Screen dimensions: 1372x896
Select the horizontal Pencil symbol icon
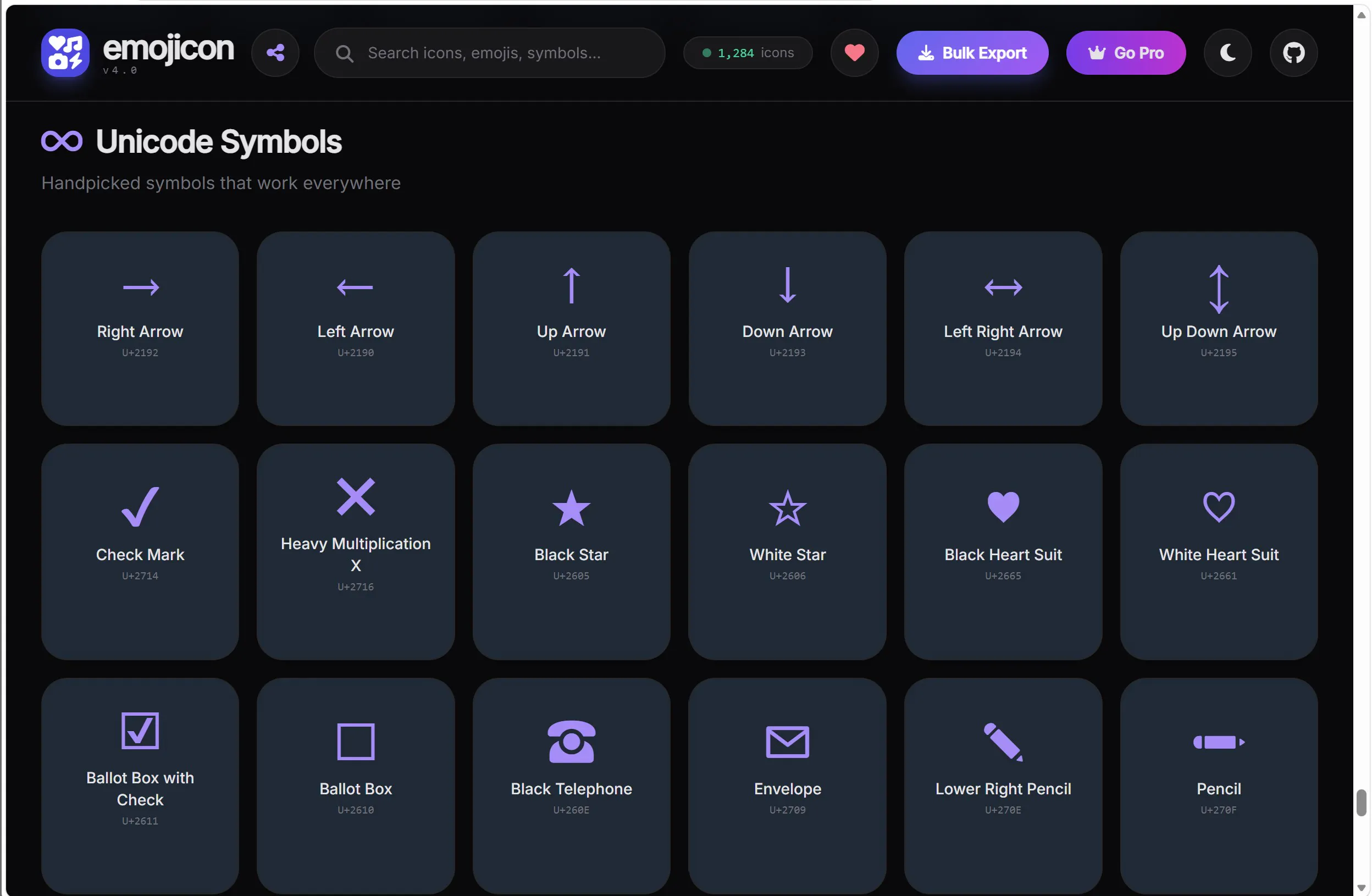(x=1219, y=742)
